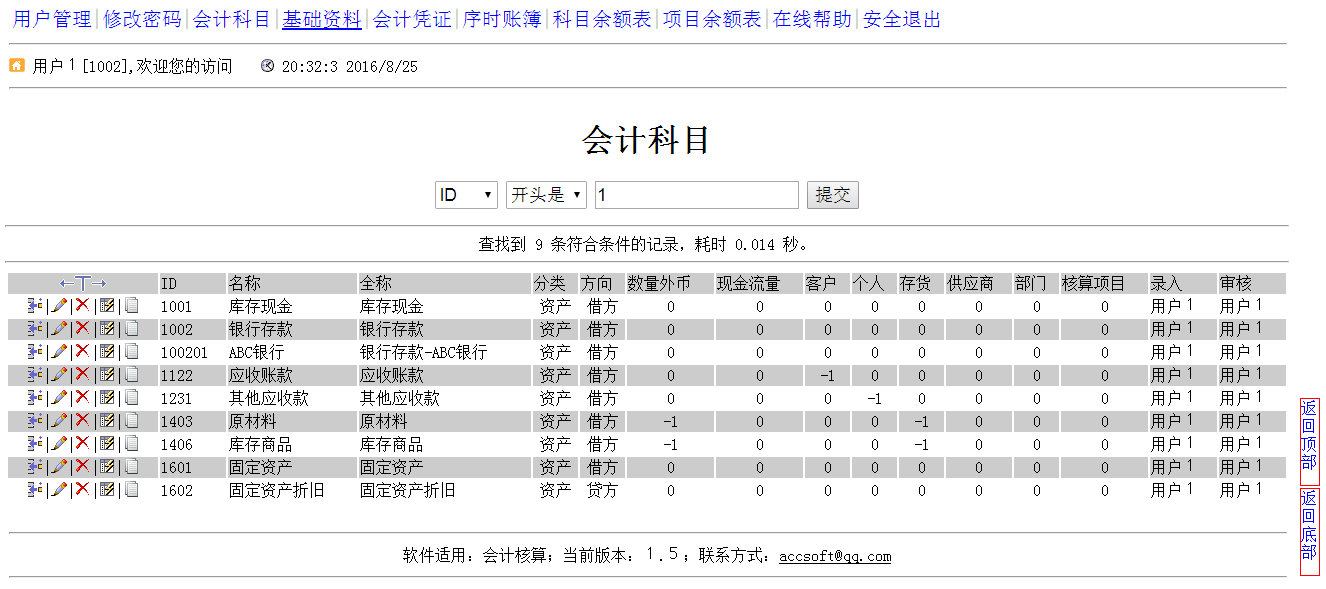Screen dimensions: 1326x589
Task: Copy the ABC银行 record using the copy icon
Action: (131, 351)
